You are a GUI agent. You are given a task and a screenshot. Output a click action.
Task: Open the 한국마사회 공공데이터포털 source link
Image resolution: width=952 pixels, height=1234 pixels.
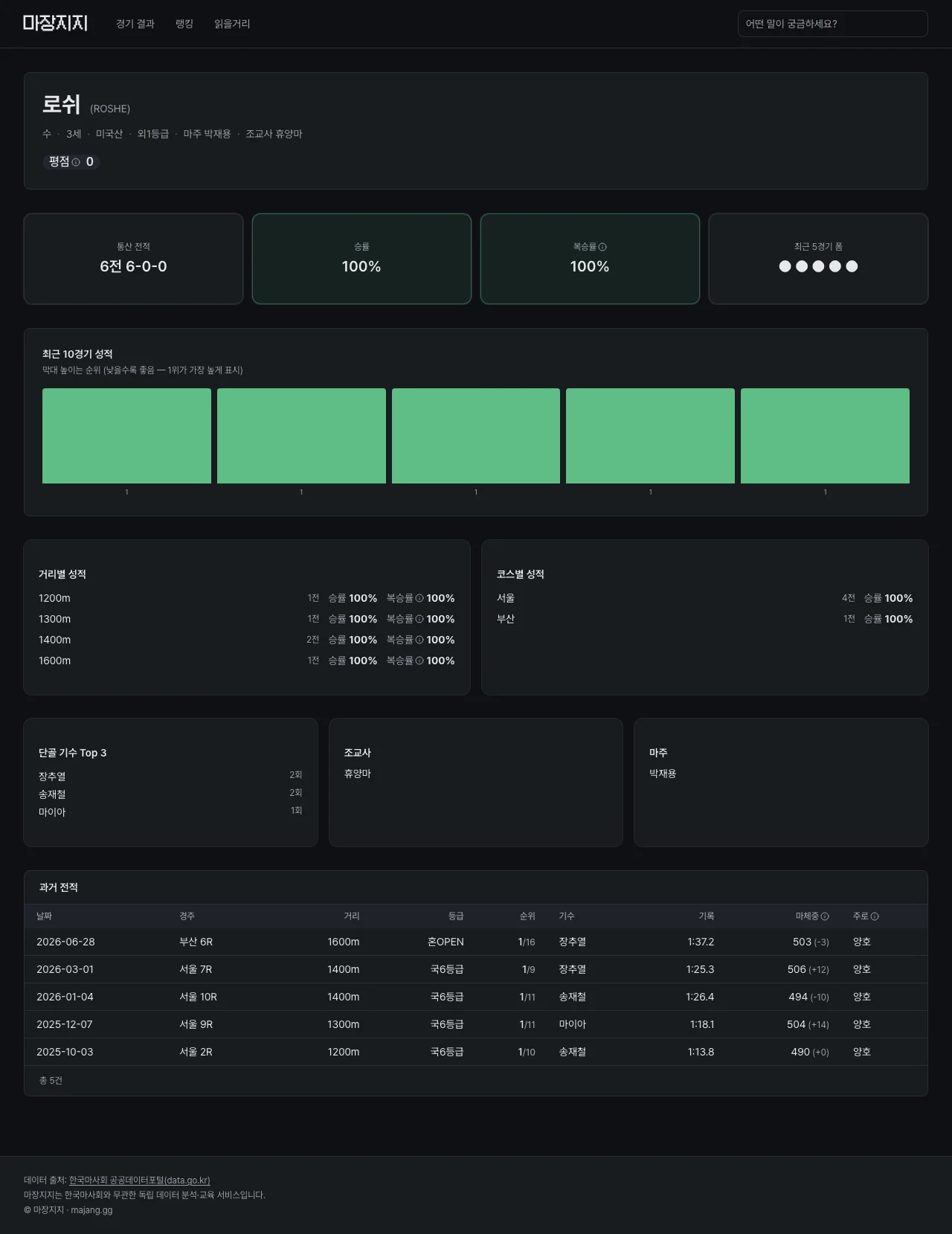click(x=140, y=1180)
